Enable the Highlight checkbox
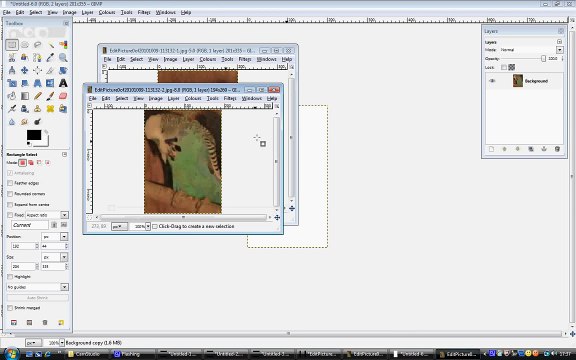 (x=10, y=277)
